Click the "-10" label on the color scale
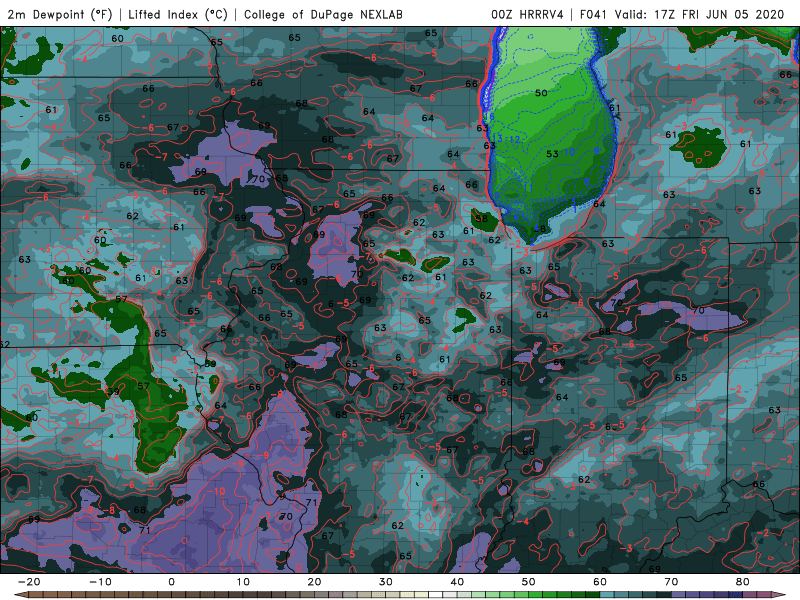The image size is (800, 600). click(x=100, y=582)
